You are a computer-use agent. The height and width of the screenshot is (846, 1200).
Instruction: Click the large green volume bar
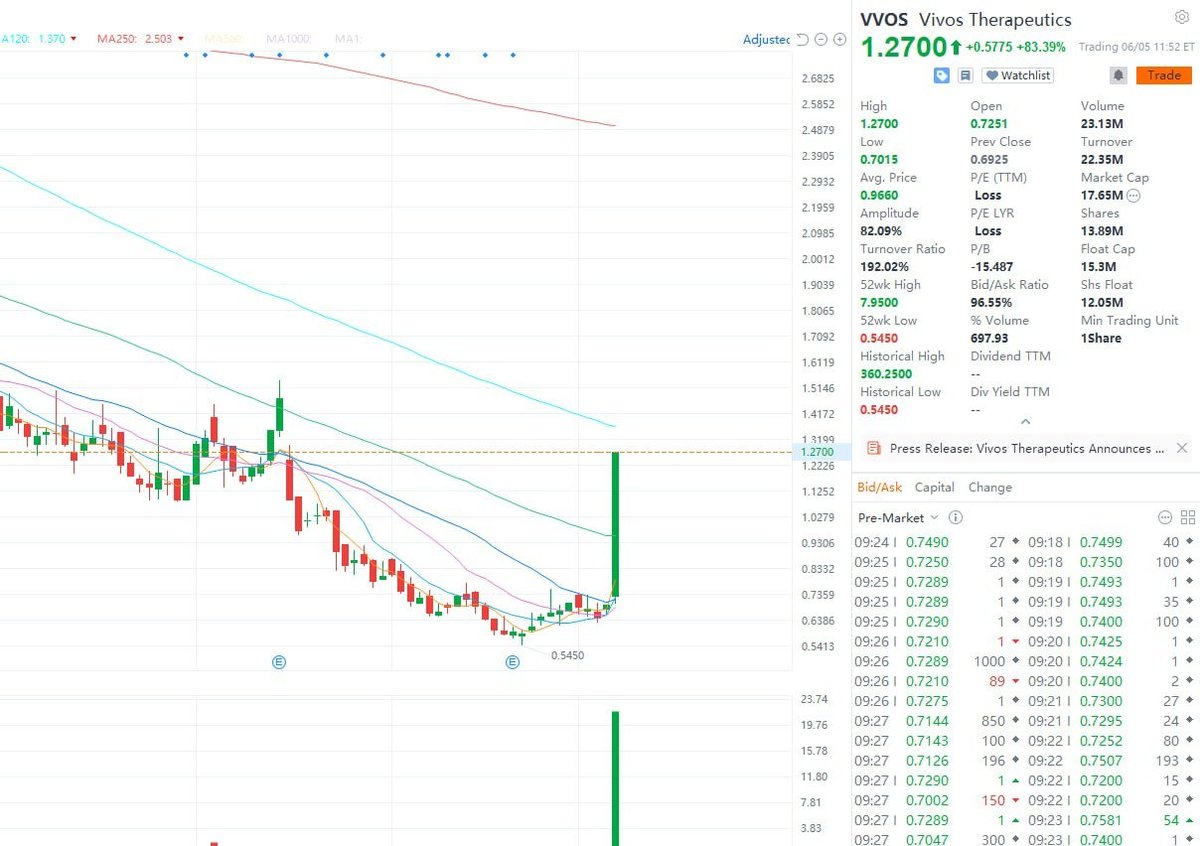point(615,778)
